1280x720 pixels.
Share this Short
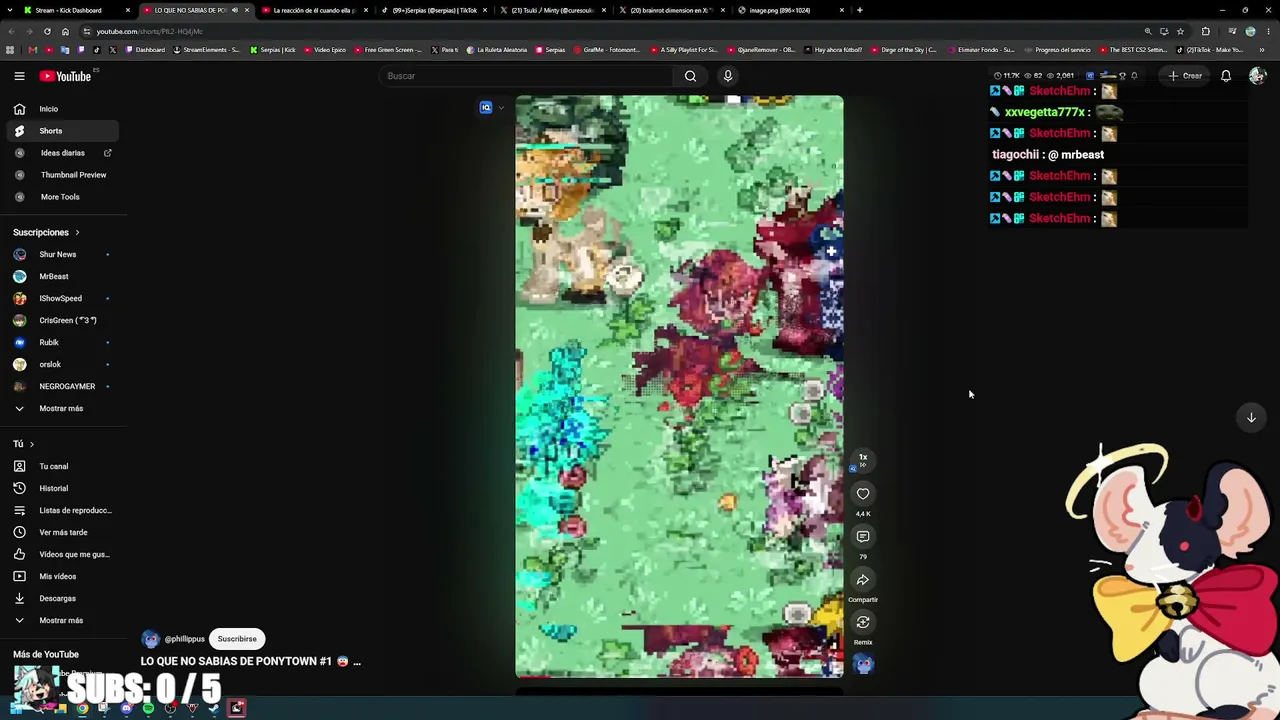pyautogui.click(x=863, y=580)
